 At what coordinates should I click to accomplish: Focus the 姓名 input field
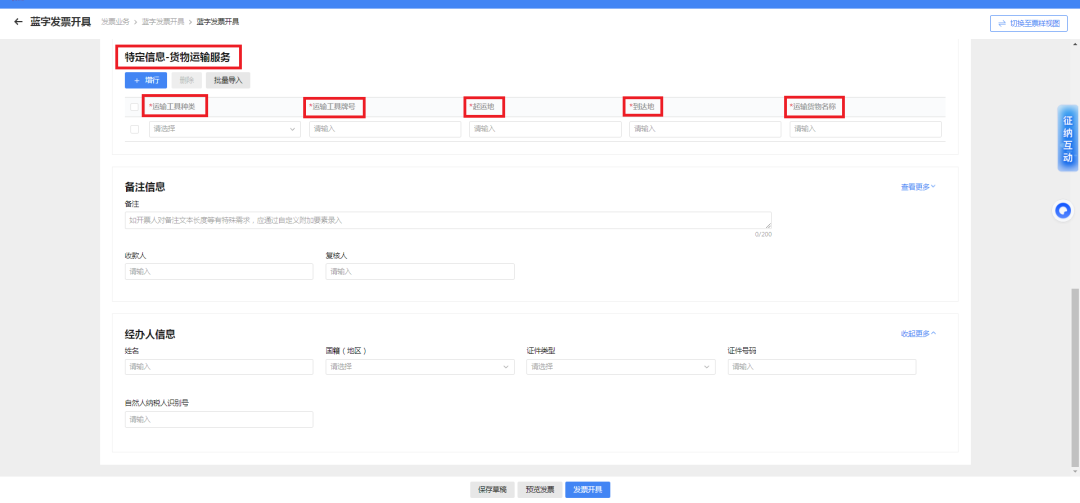coord(219,367)
